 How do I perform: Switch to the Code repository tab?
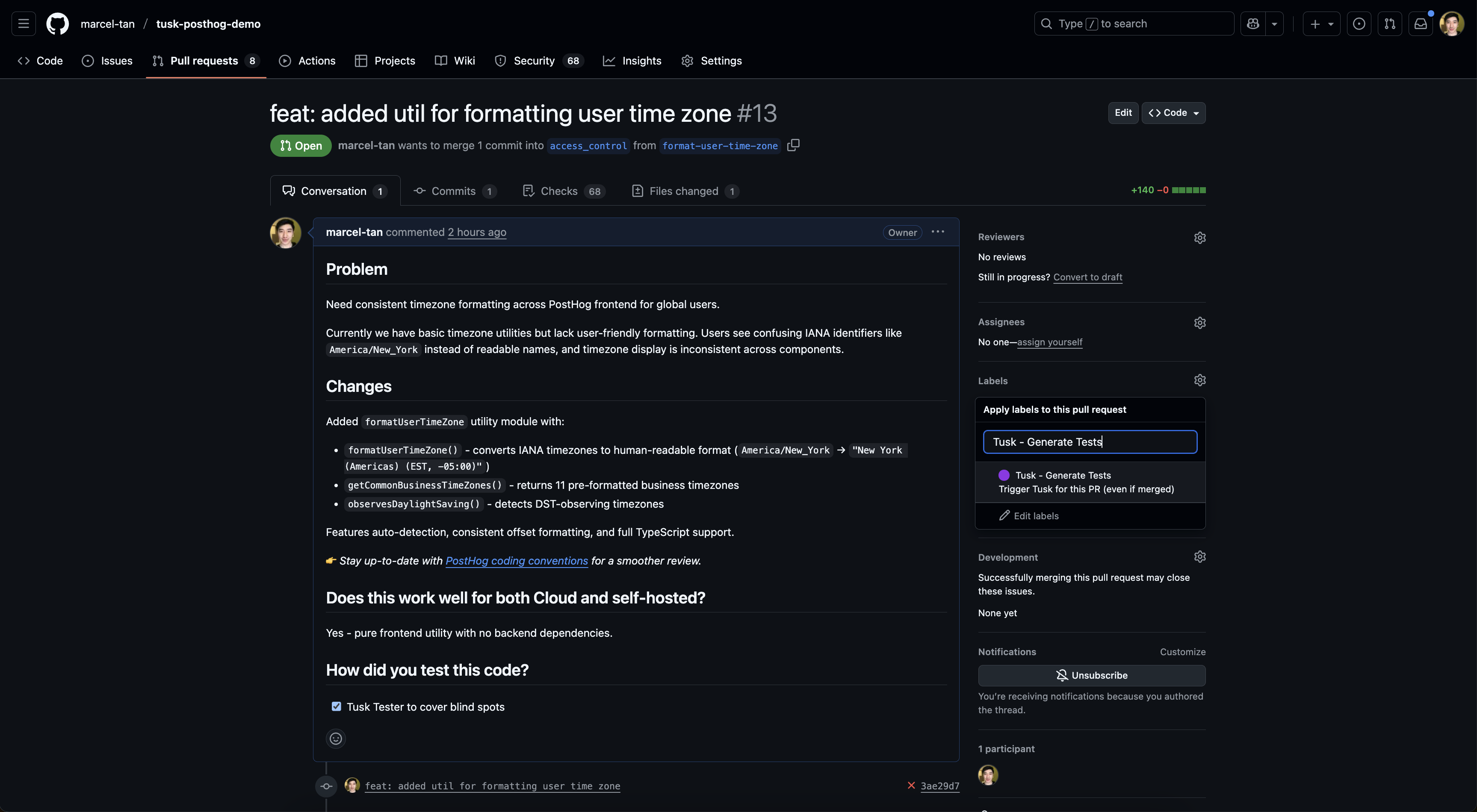pos(40,61)
